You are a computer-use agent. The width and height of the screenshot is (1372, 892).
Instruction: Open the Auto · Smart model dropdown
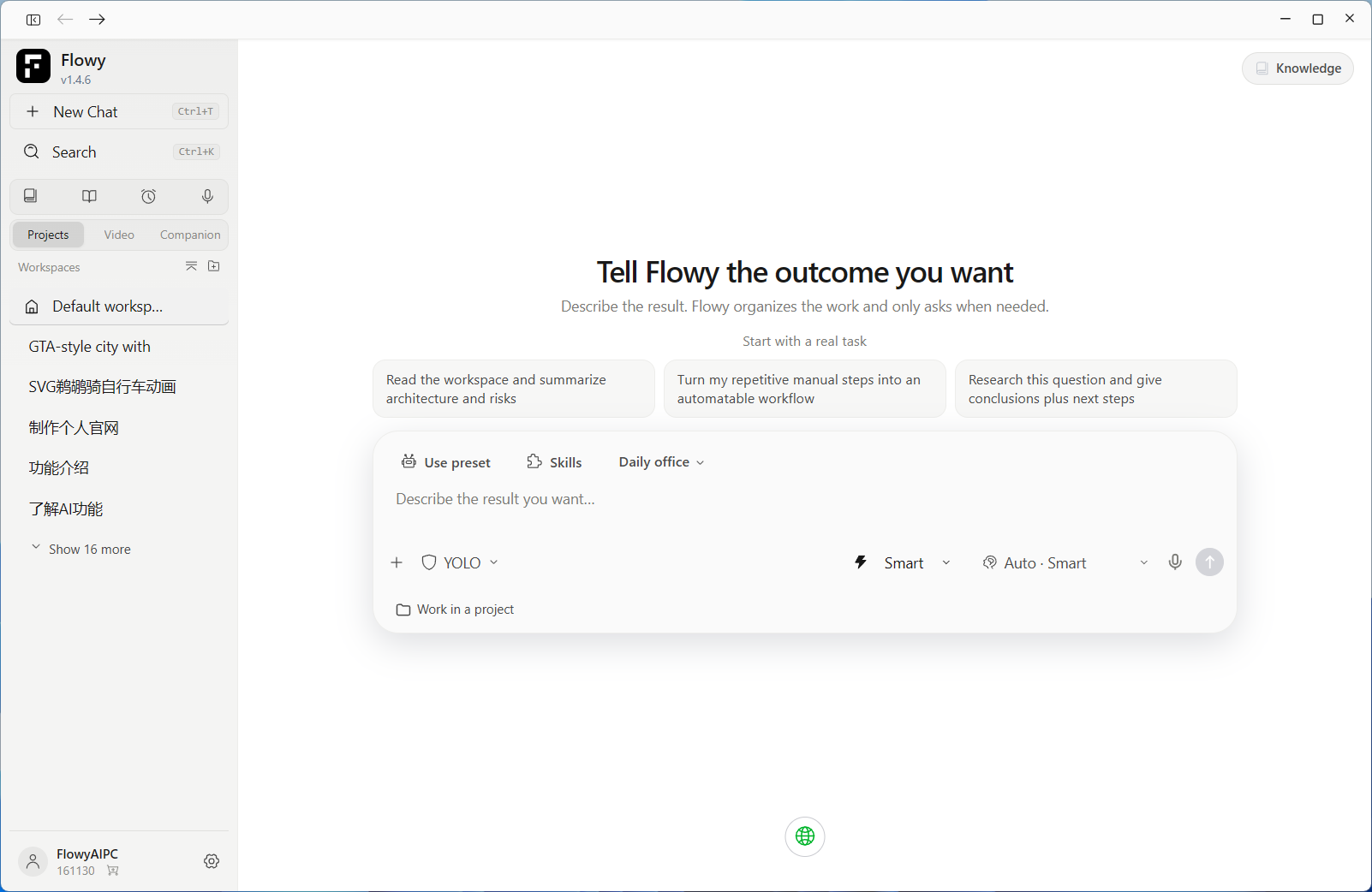[1065, 562]
